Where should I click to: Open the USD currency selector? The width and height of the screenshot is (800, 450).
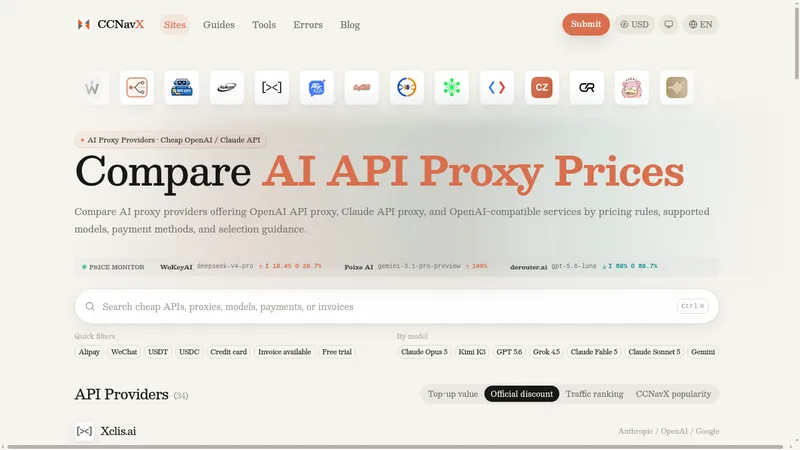point(634,24)
